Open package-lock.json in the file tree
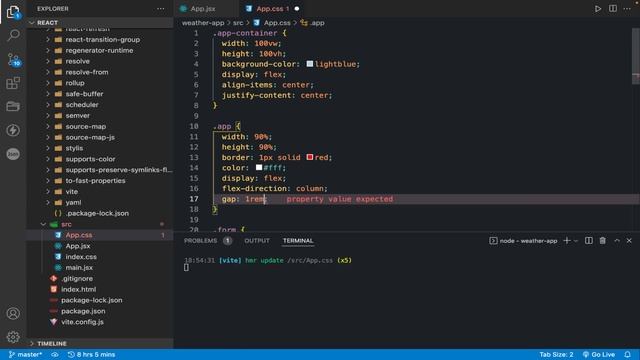This screenshot has height=360, width=640. point(91,300)
